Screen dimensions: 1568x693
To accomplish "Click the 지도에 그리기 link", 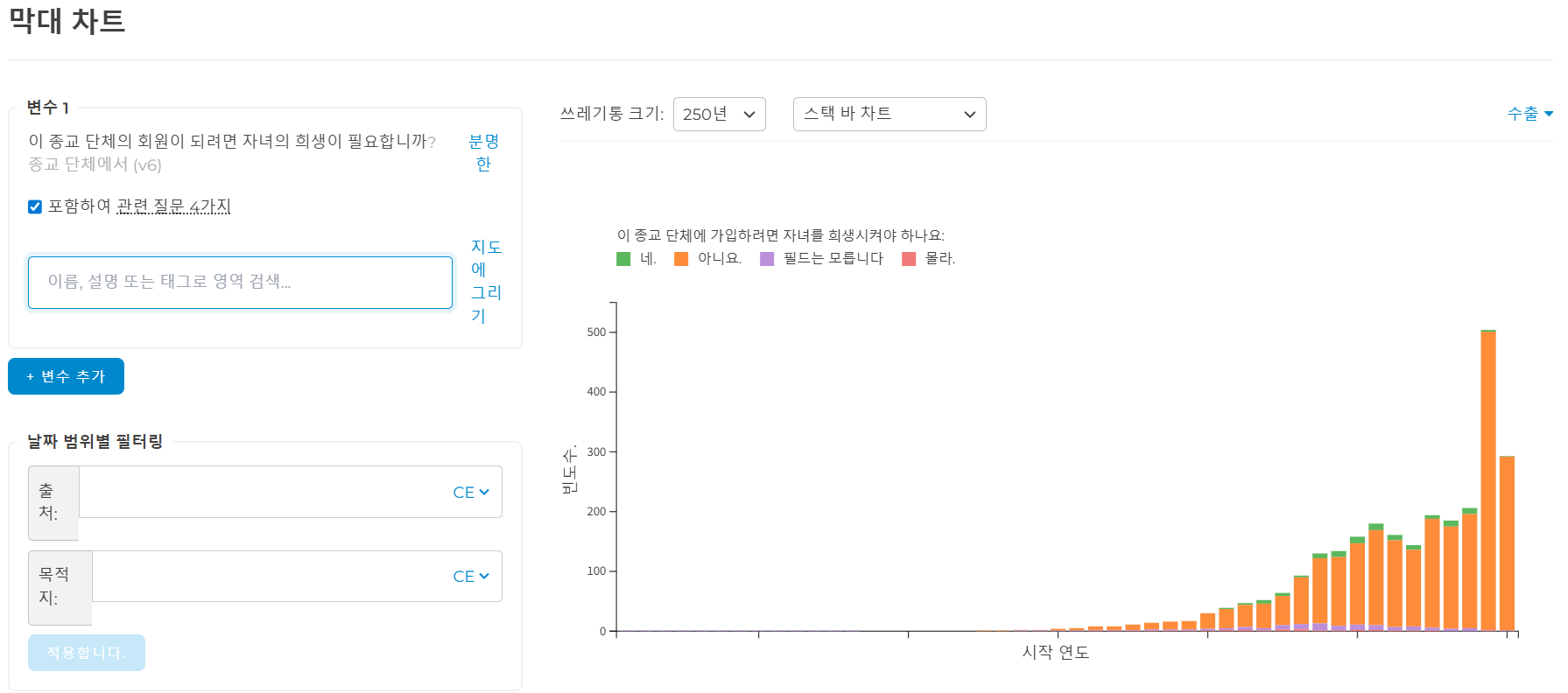I will coord(485,281).
